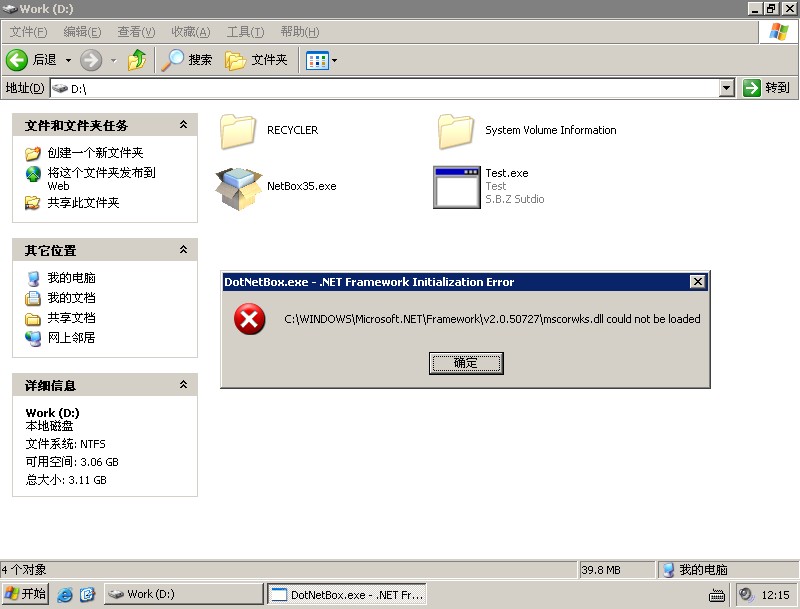Toggle the Folders (文件夹) pane button

coord(257,60)
